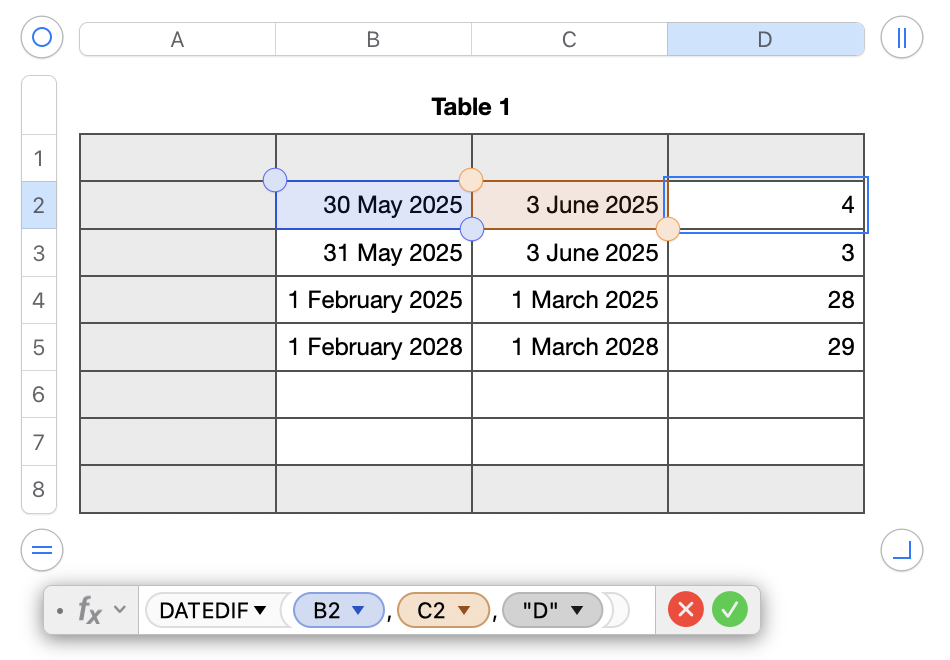Screen dimensions: 950x660
Task: Click the Table 1 title
Action: click(470, 107)
